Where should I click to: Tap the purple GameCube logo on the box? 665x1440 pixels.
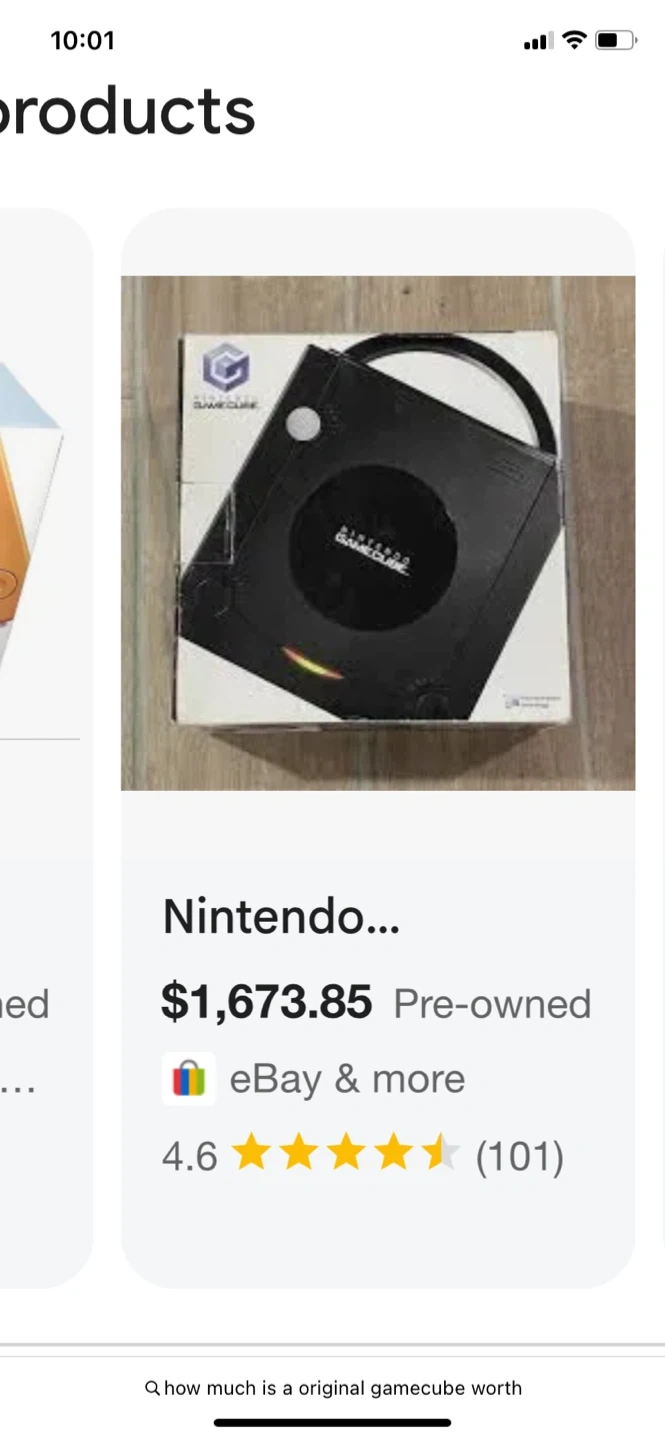[226, 368]
